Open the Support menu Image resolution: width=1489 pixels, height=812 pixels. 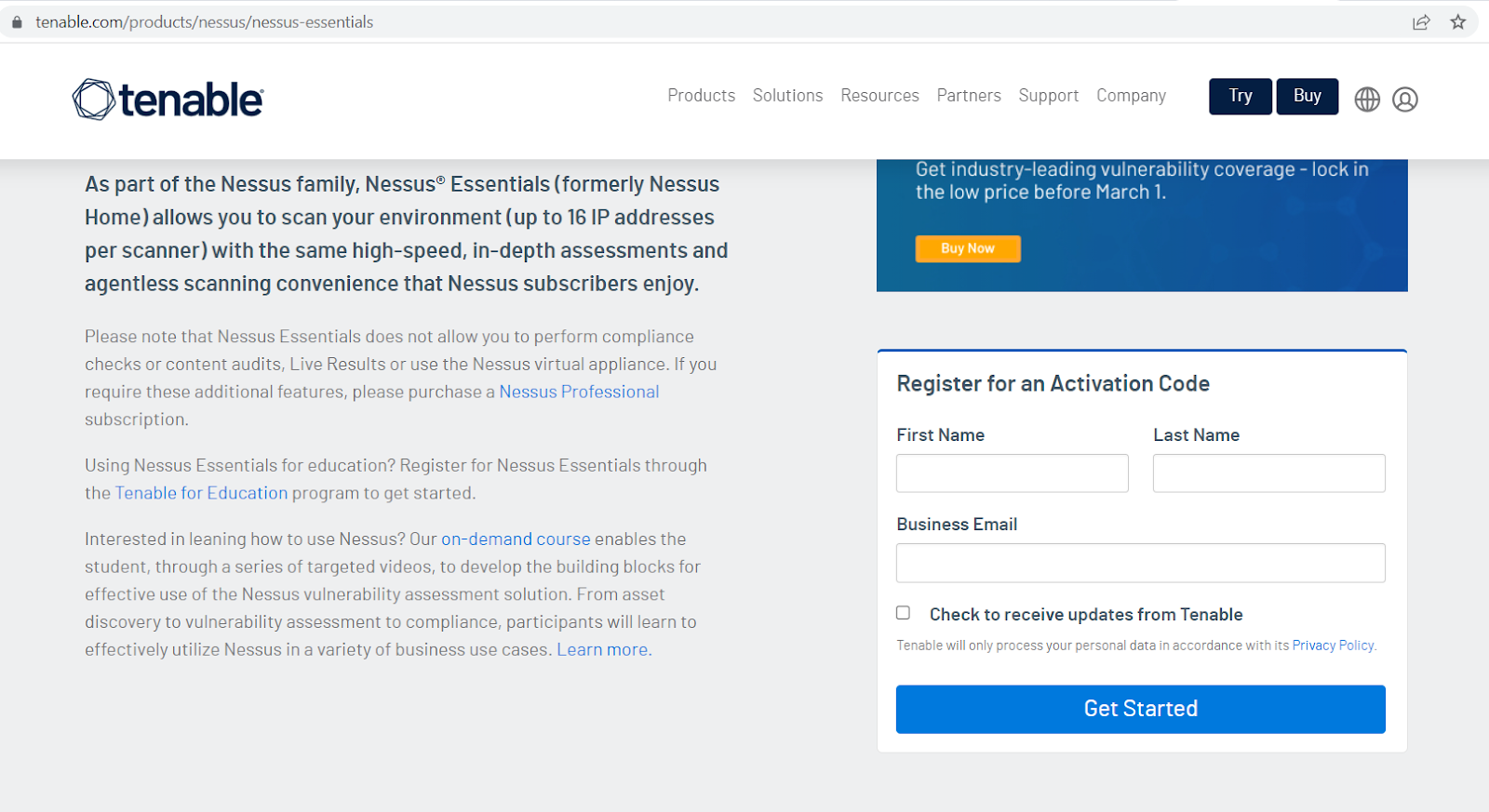[1049, 96]
